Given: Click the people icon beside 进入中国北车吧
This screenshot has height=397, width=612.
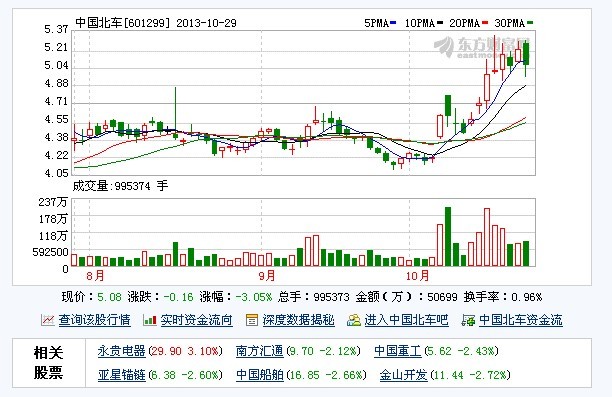Looking at the screenshot, I should (x=354, y=320).
